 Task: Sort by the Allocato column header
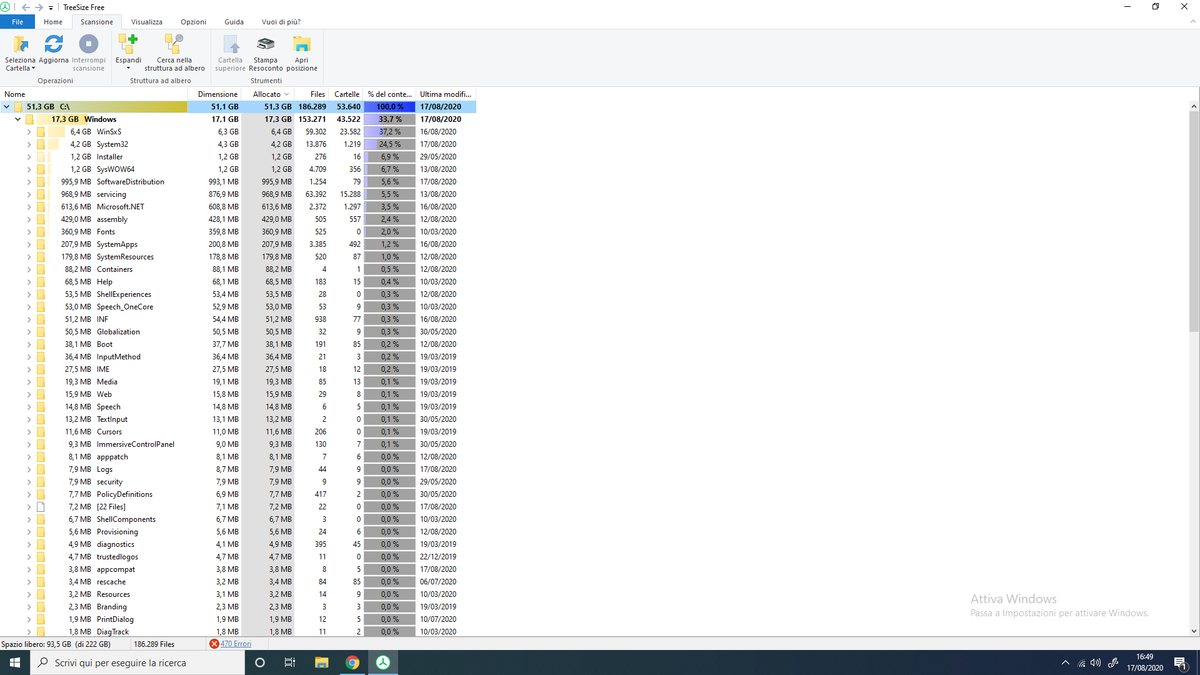point(267,94)
